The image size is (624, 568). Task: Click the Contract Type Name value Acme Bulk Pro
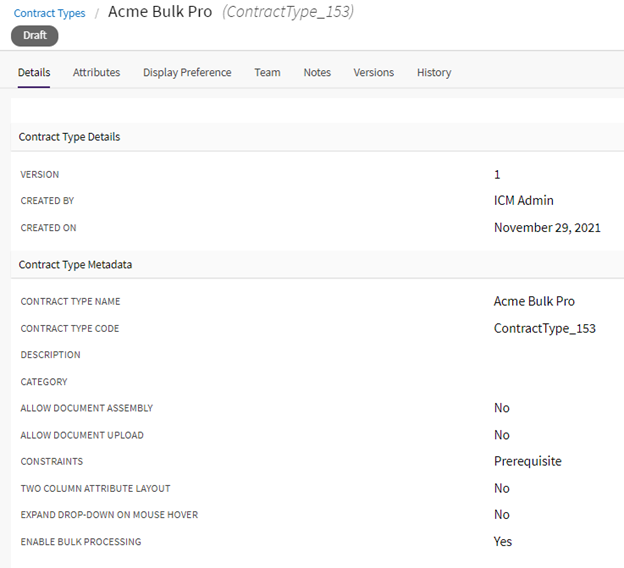tap(534, 302)
